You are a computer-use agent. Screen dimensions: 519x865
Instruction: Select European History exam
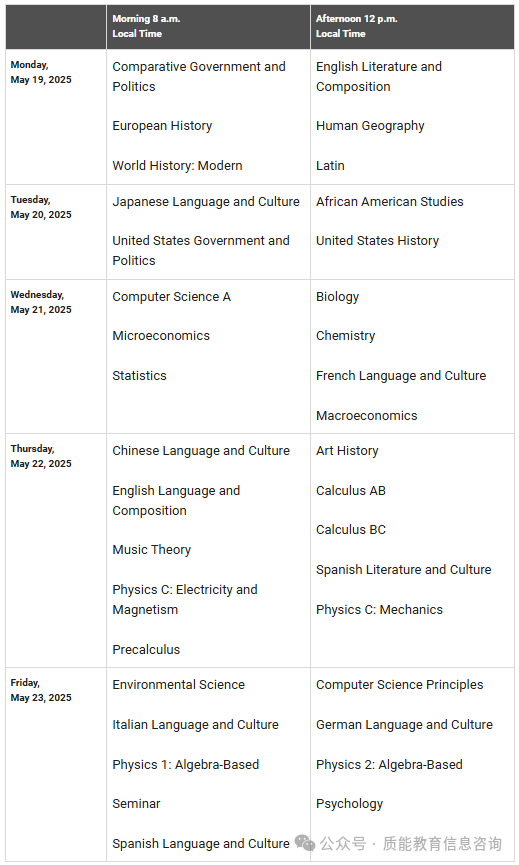point(162,126)
